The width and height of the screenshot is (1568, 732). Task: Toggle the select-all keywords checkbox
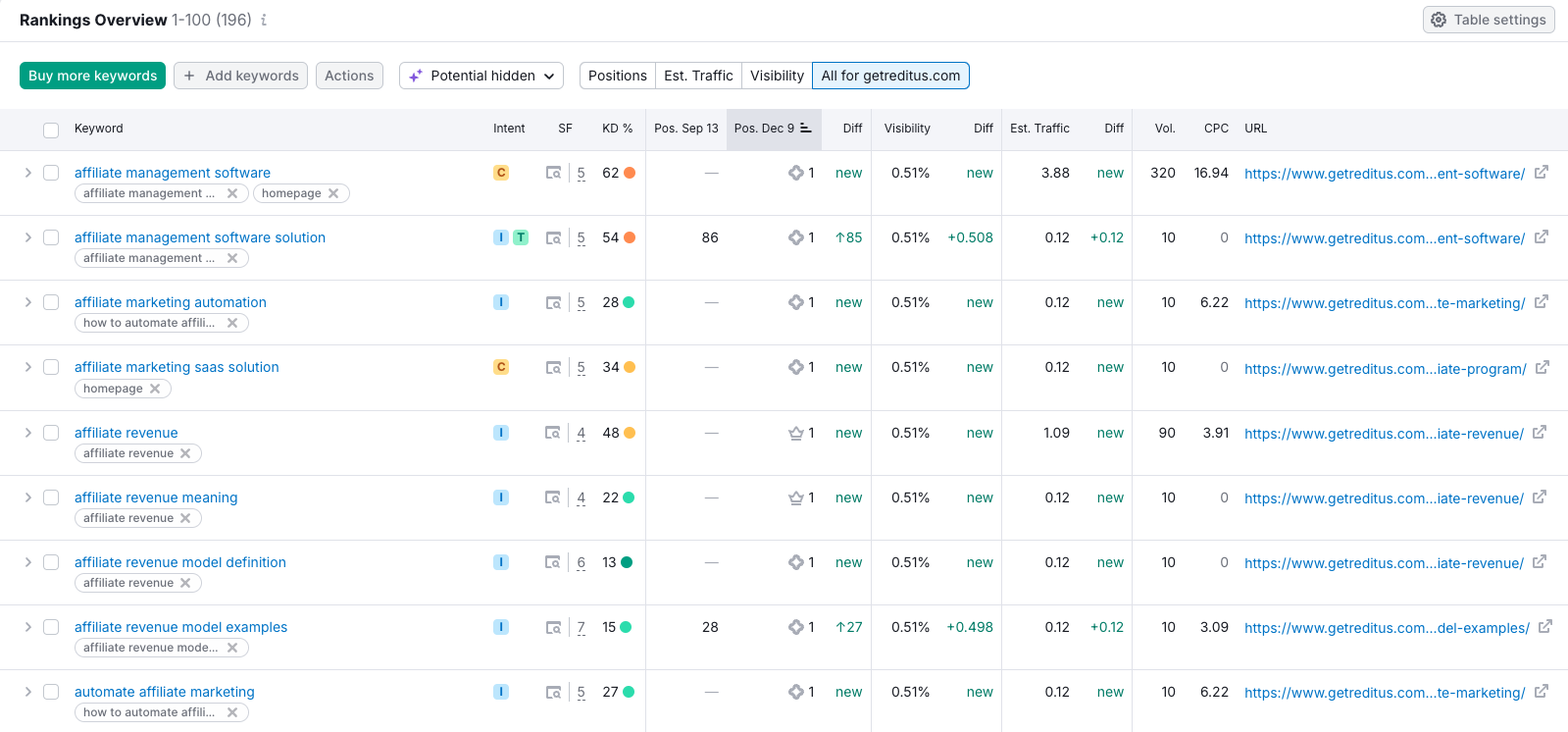51,130
